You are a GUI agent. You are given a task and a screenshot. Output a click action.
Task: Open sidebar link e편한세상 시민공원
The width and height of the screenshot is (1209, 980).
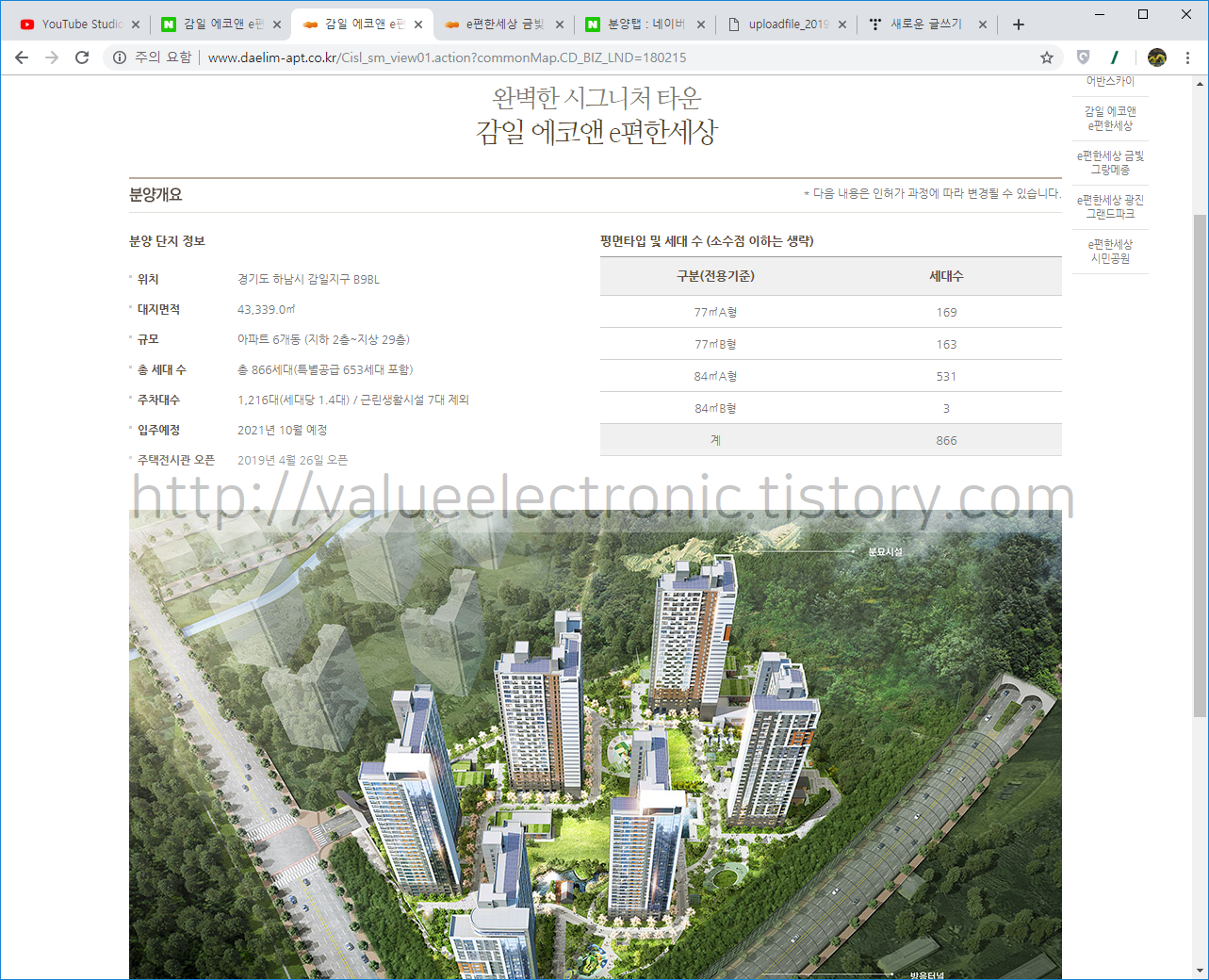[x=1110, y=252]
